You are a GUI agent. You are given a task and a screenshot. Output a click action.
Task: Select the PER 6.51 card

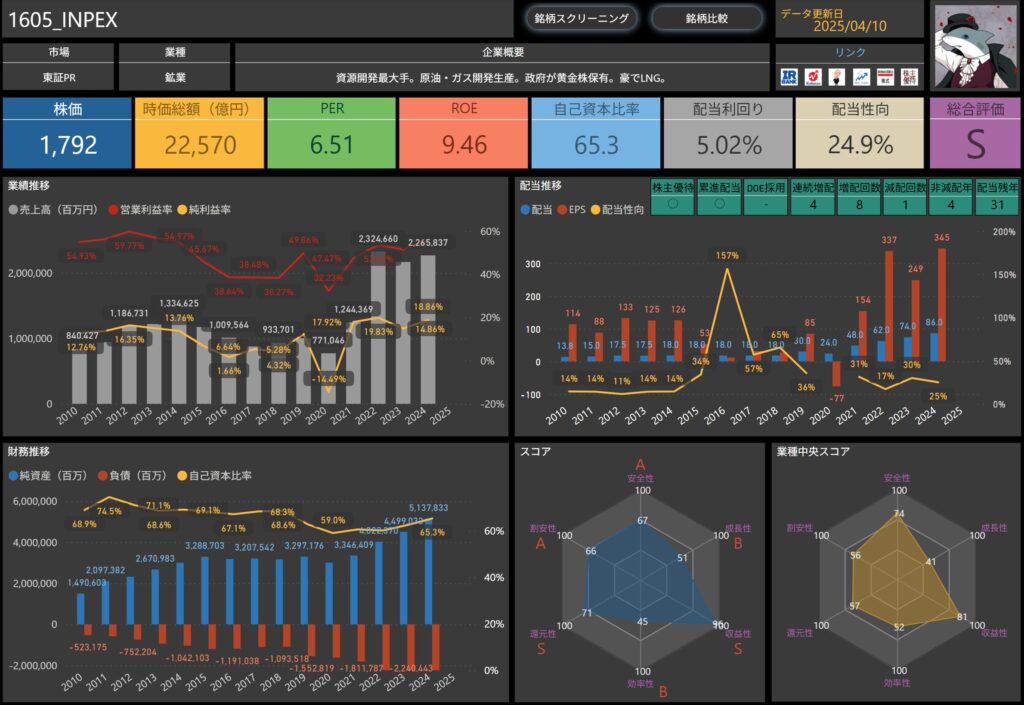pyautogui.click(x=332, y=133)
